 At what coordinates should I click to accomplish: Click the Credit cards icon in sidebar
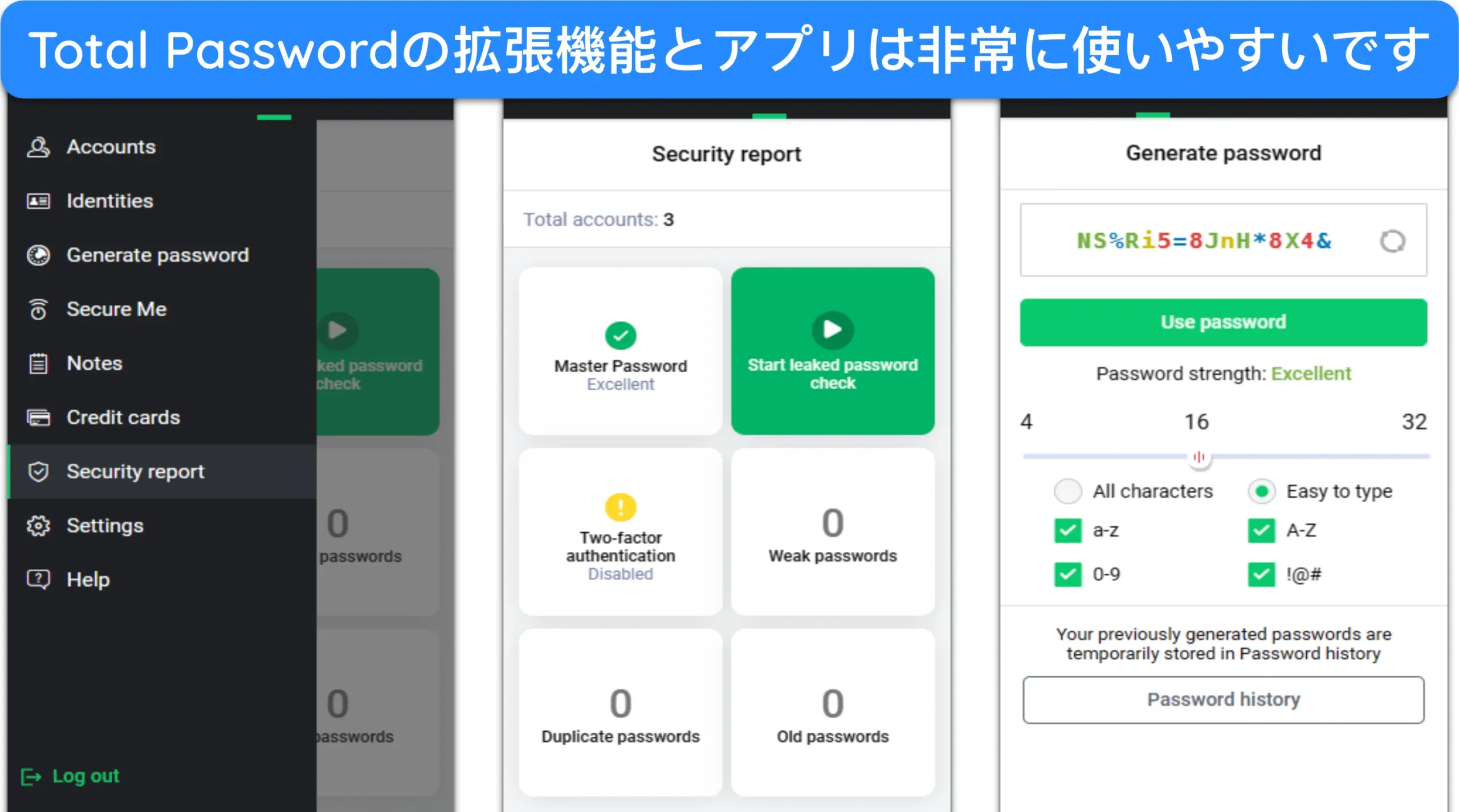point(38,418)
